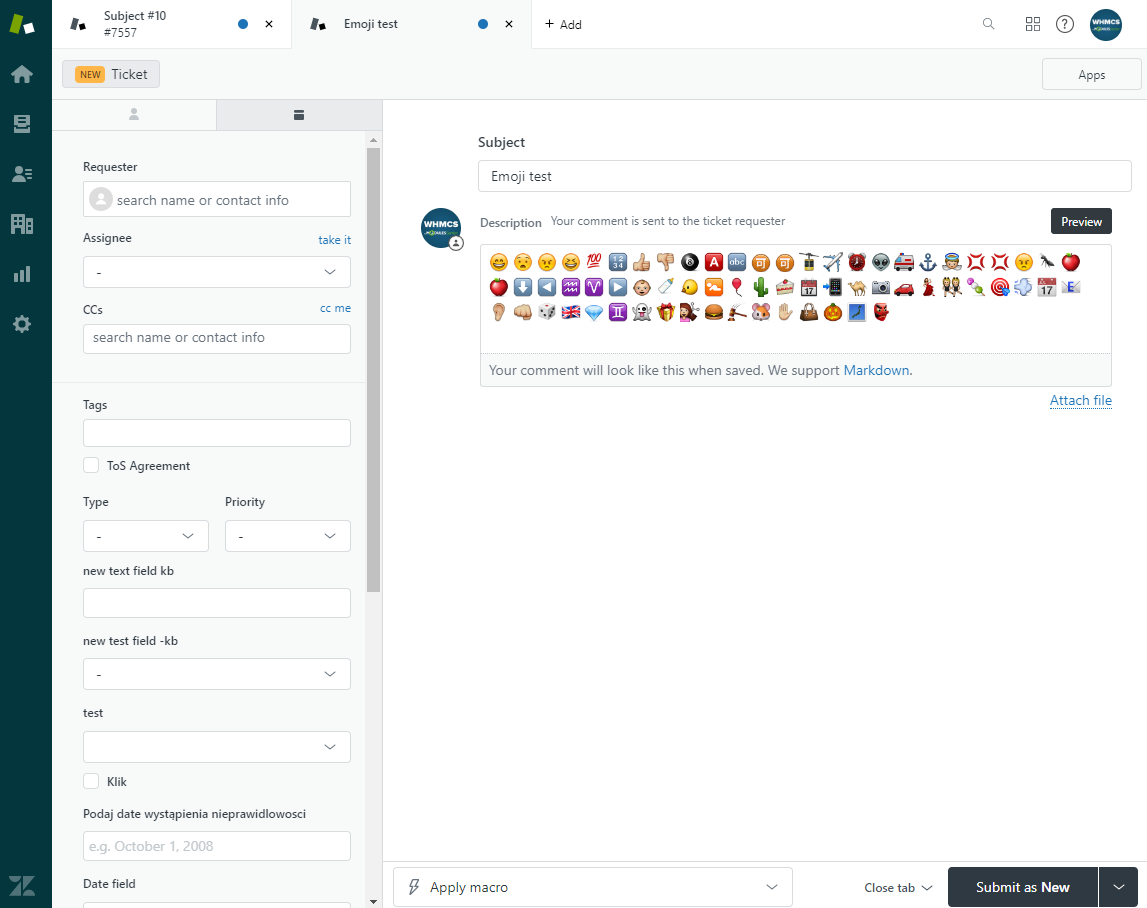Open the Customers icon in sidebar
1147x908 pixels.
(22, 173)
